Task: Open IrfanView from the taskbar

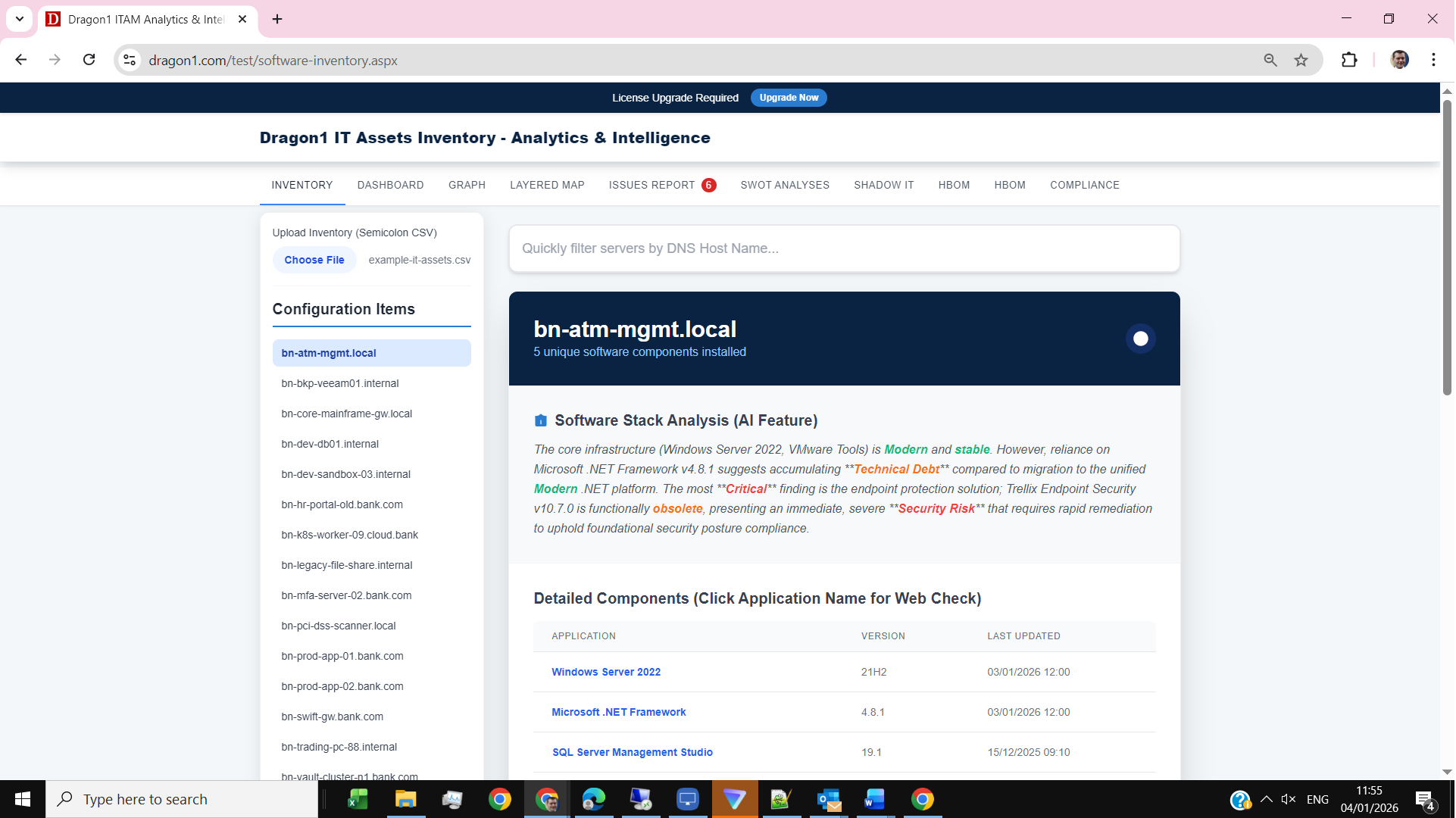Action: click(783, 799)
